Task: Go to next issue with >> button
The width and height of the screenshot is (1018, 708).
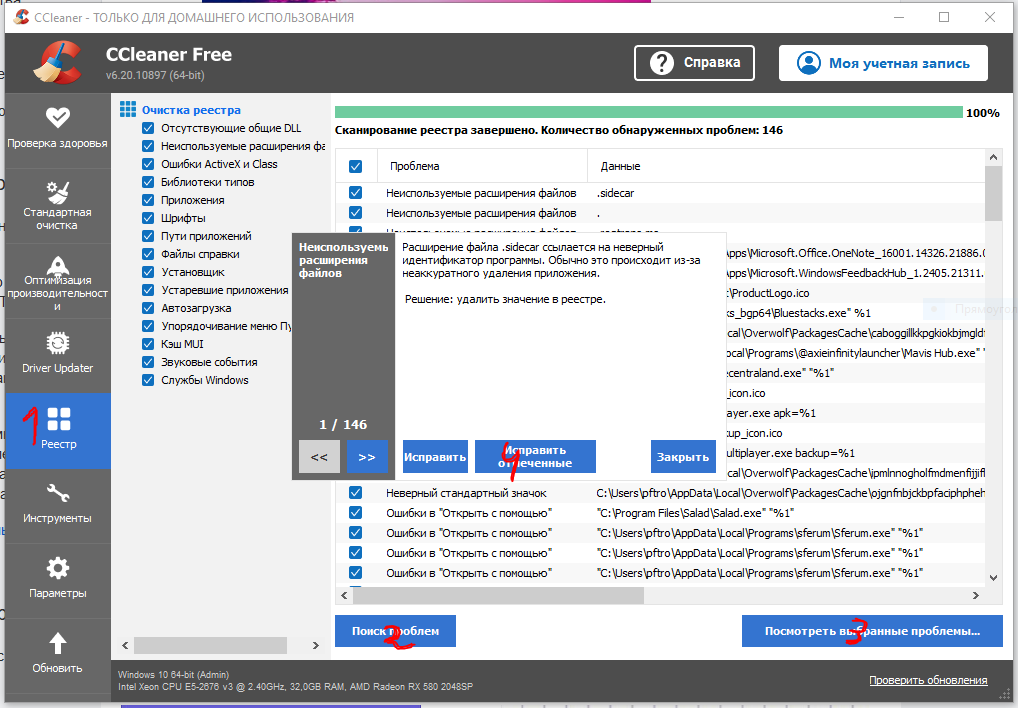Action: point(367,457)
